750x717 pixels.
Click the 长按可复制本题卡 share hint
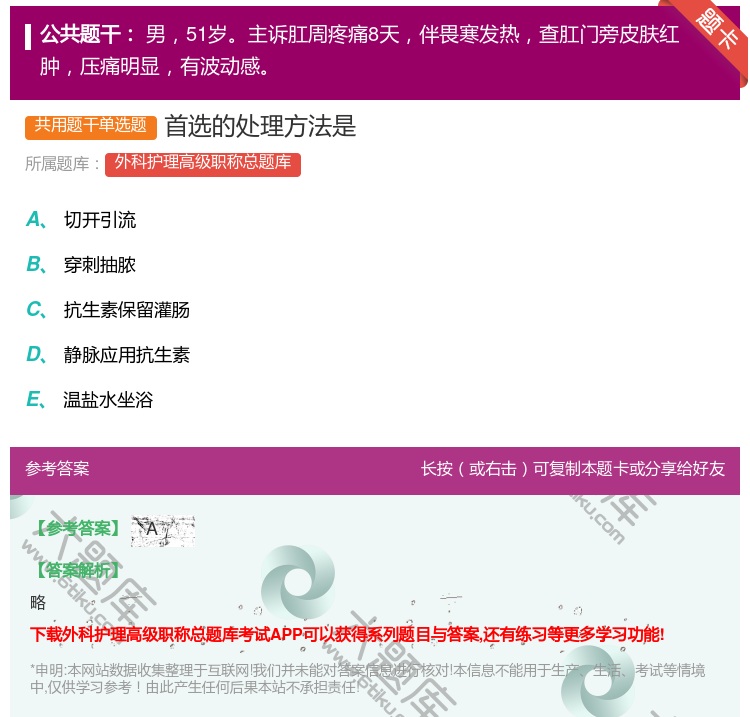coord(573,469)
